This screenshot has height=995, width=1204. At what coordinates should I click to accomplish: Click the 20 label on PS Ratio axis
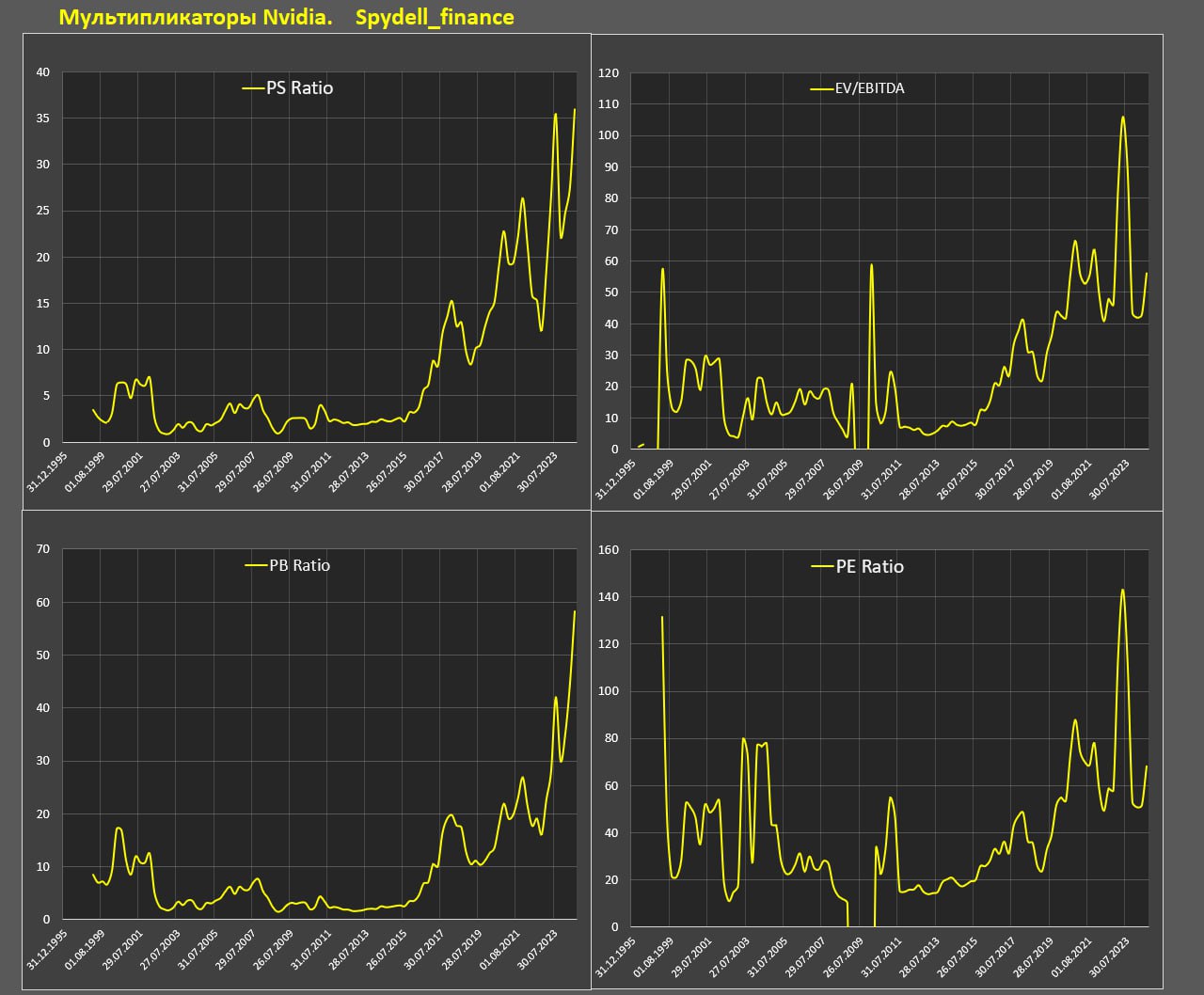point(42,258)
